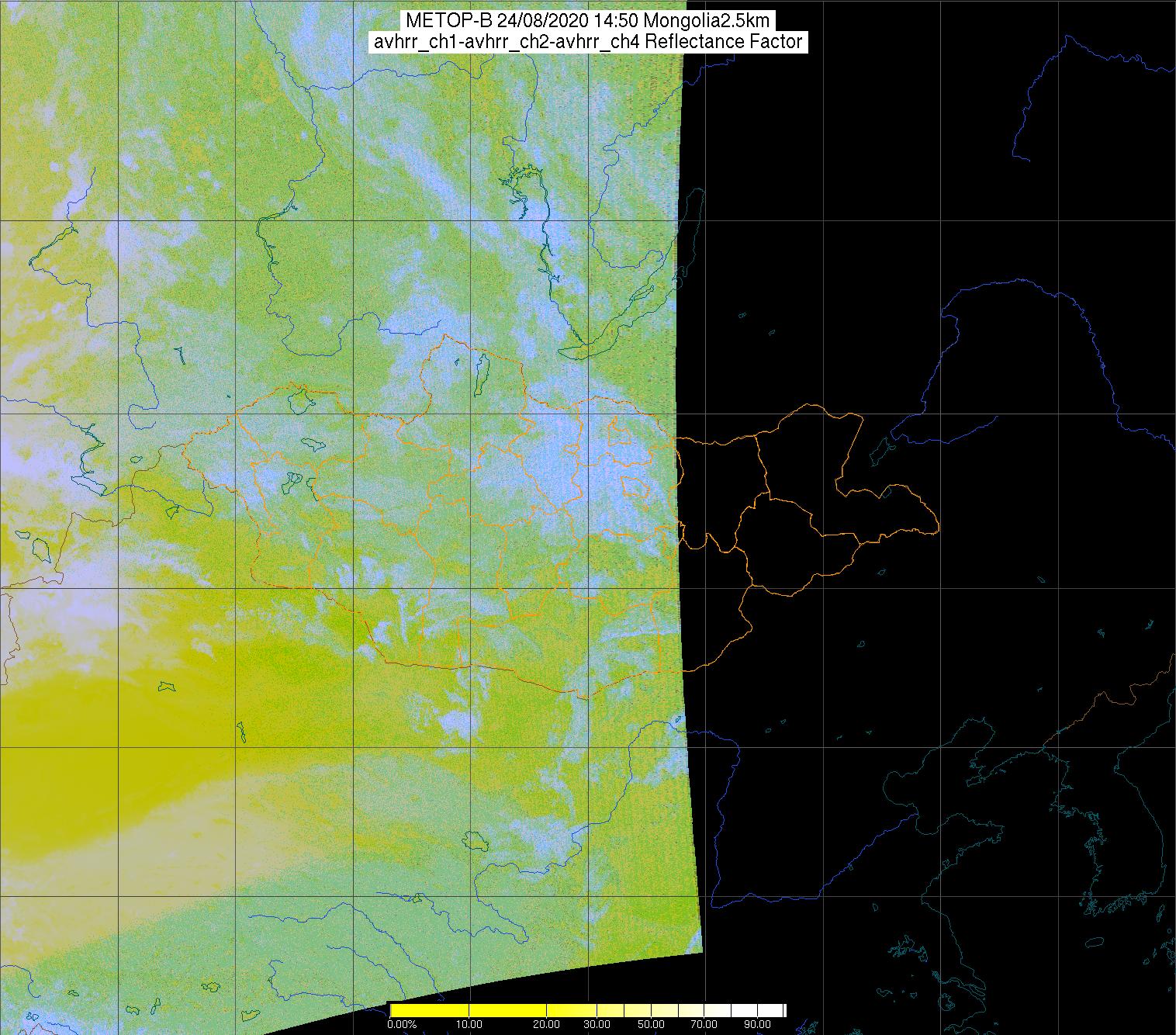Pick the bright yellow 0–10 segment of the color bar
1176x1035 pixels.
430,1010
